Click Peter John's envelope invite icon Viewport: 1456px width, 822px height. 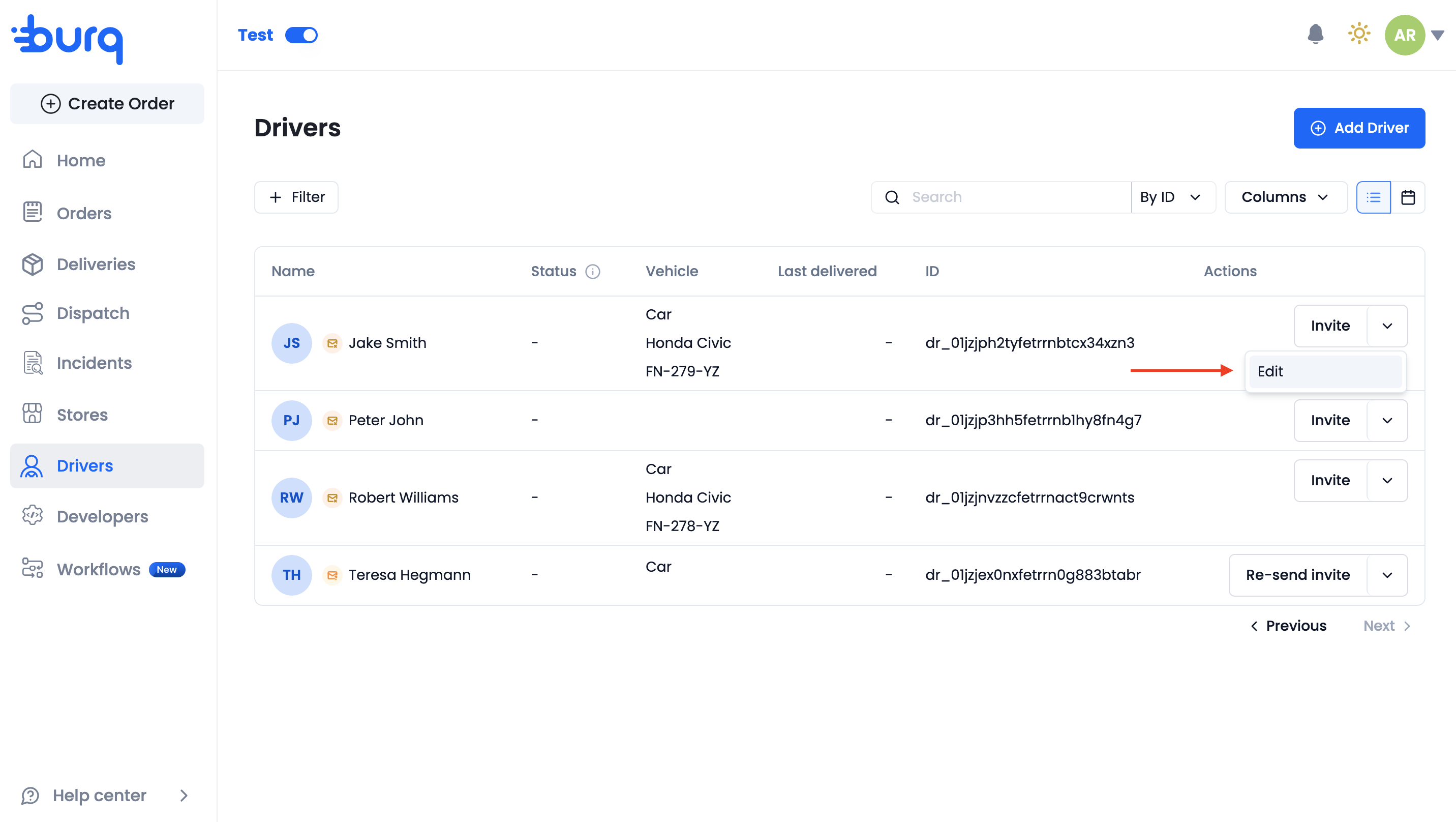332,420
